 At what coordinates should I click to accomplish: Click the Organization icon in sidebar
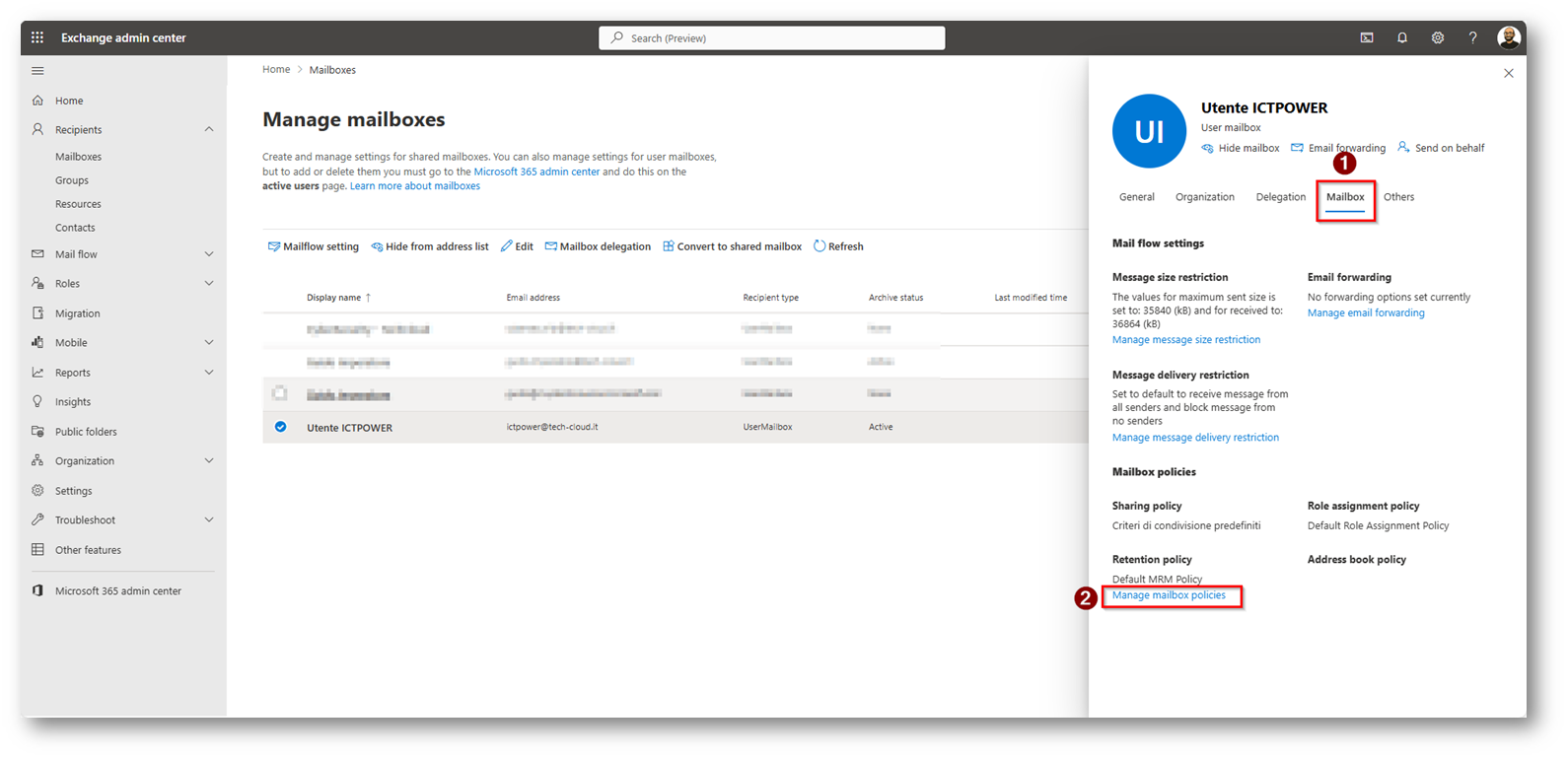(37, 460)
